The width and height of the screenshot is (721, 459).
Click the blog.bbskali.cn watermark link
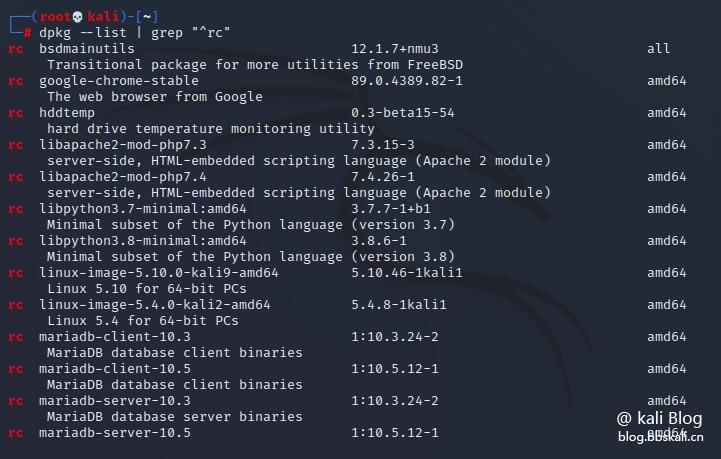point(661,437)
